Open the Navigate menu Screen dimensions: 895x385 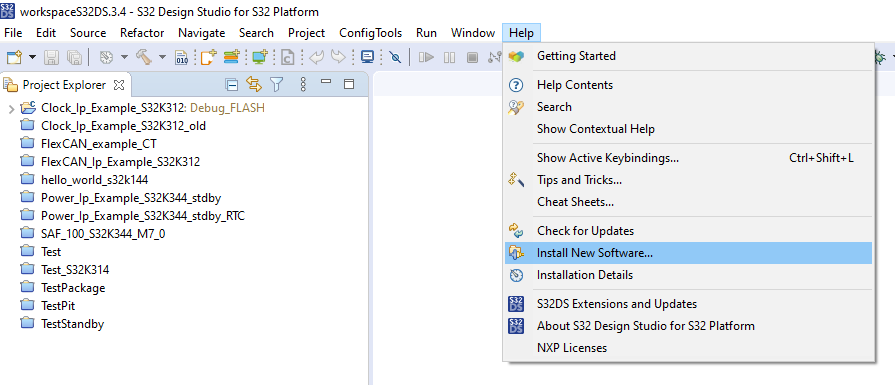point(201,33)
